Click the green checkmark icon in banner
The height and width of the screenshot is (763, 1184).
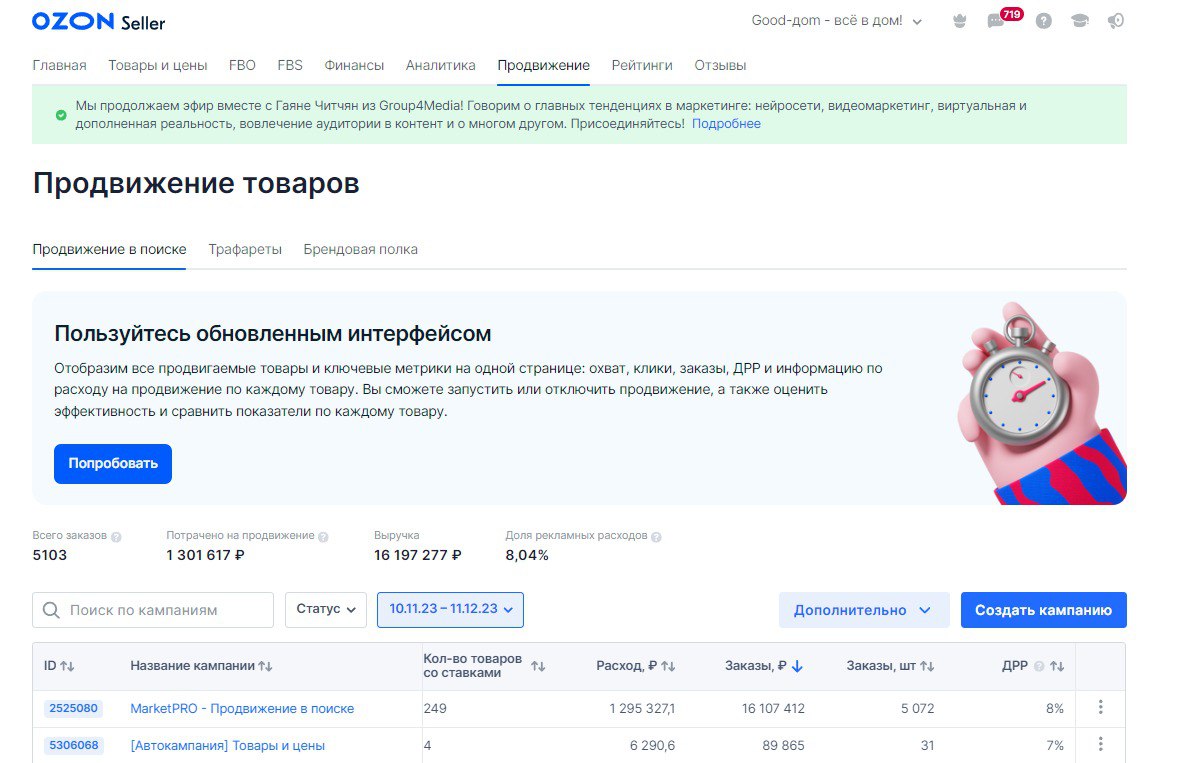61,115
